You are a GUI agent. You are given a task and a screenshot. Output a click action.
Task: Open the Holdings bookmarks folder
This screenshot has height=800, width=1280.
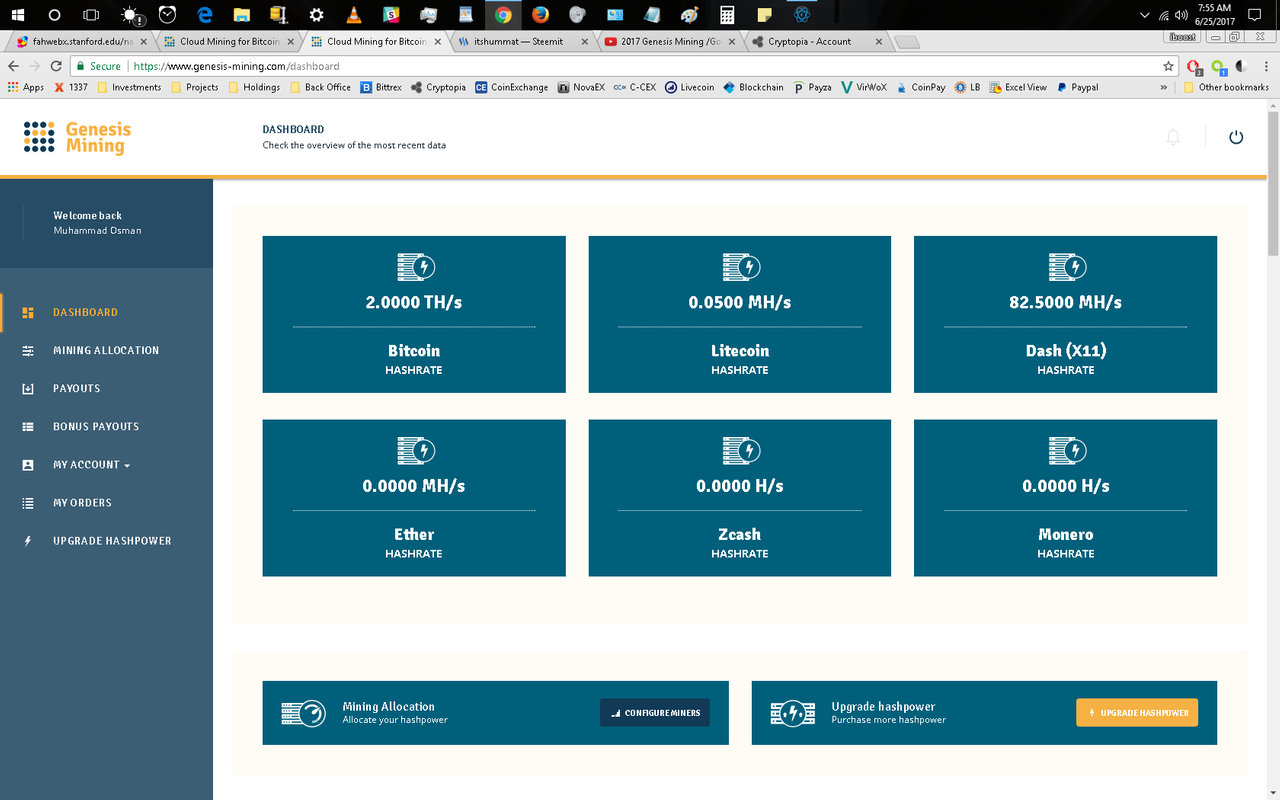254,87
